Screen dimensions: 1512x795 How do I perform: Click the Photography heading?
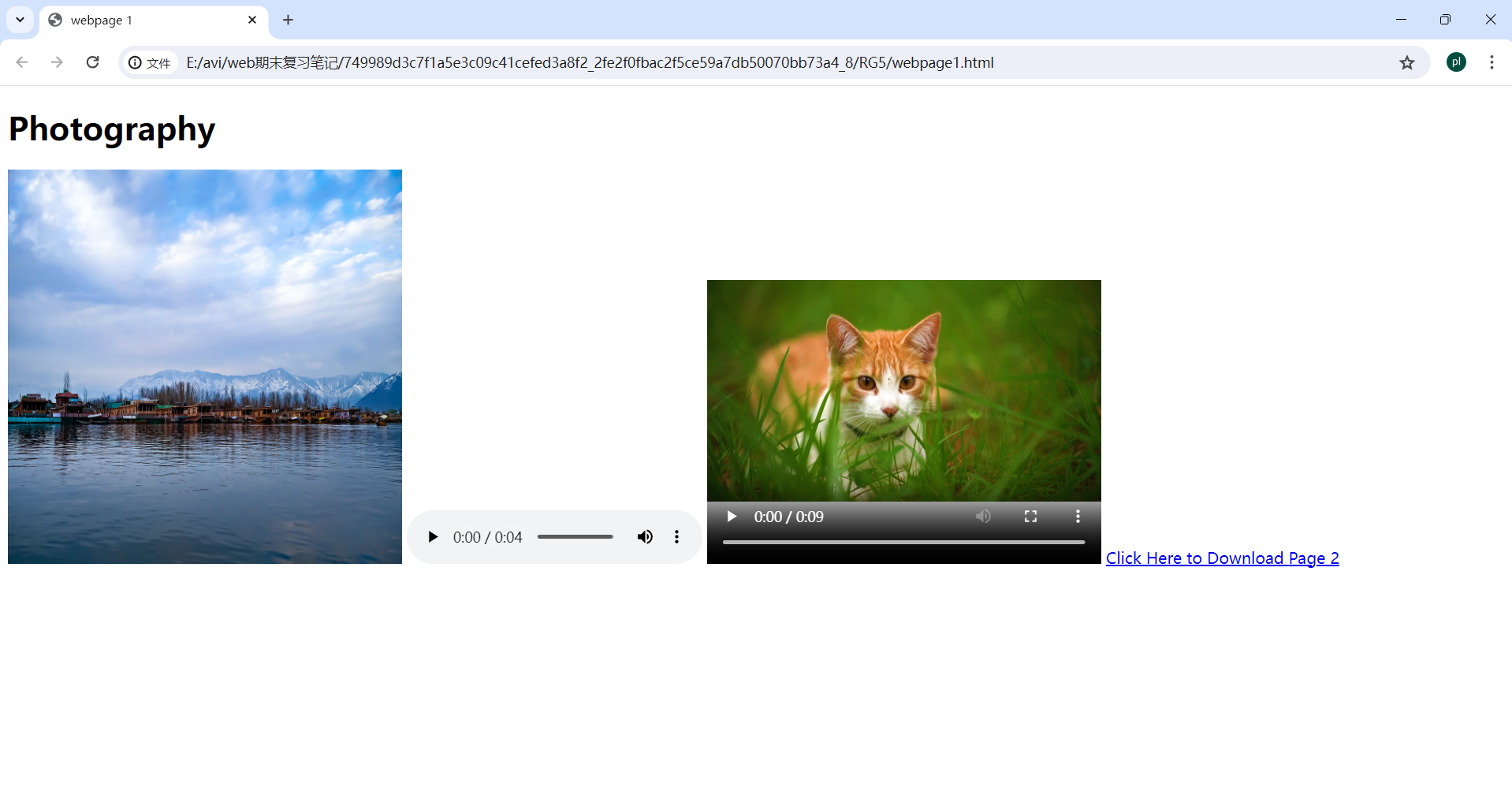(x=112, y=129)
